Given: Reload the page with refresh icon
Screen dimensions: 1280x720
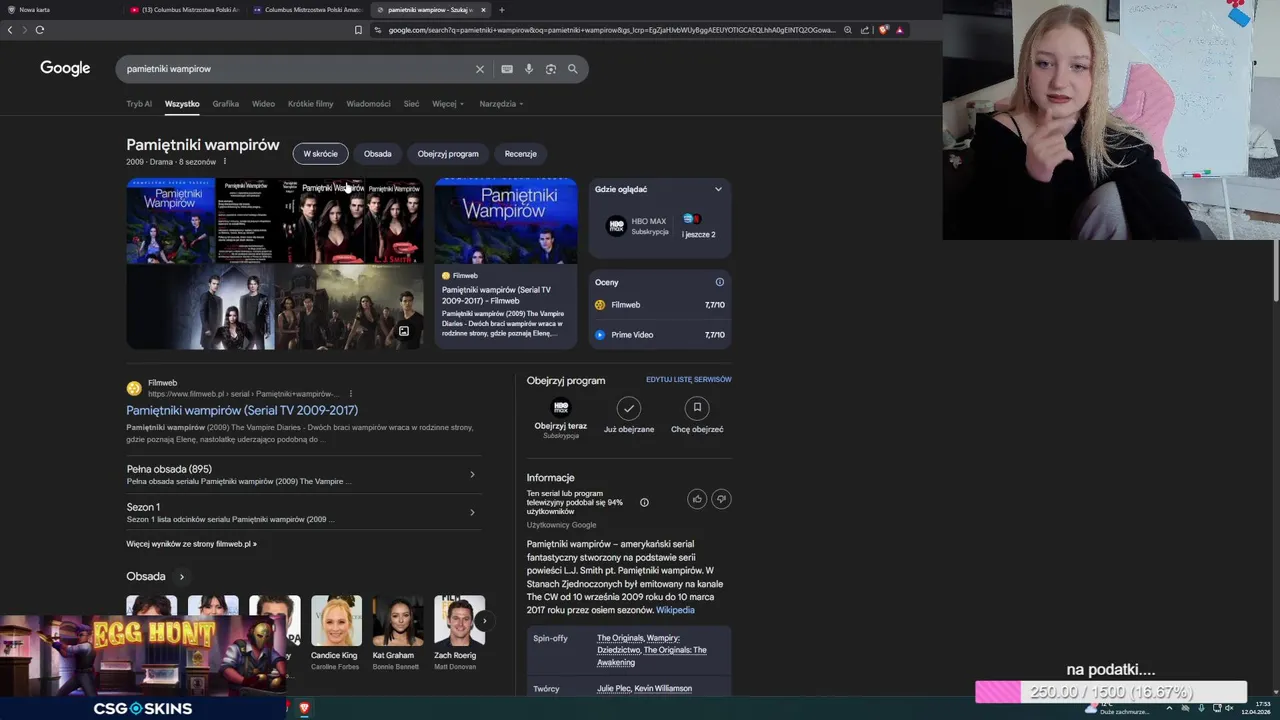Looking at the screenshot, I should [x=40, y=30].
